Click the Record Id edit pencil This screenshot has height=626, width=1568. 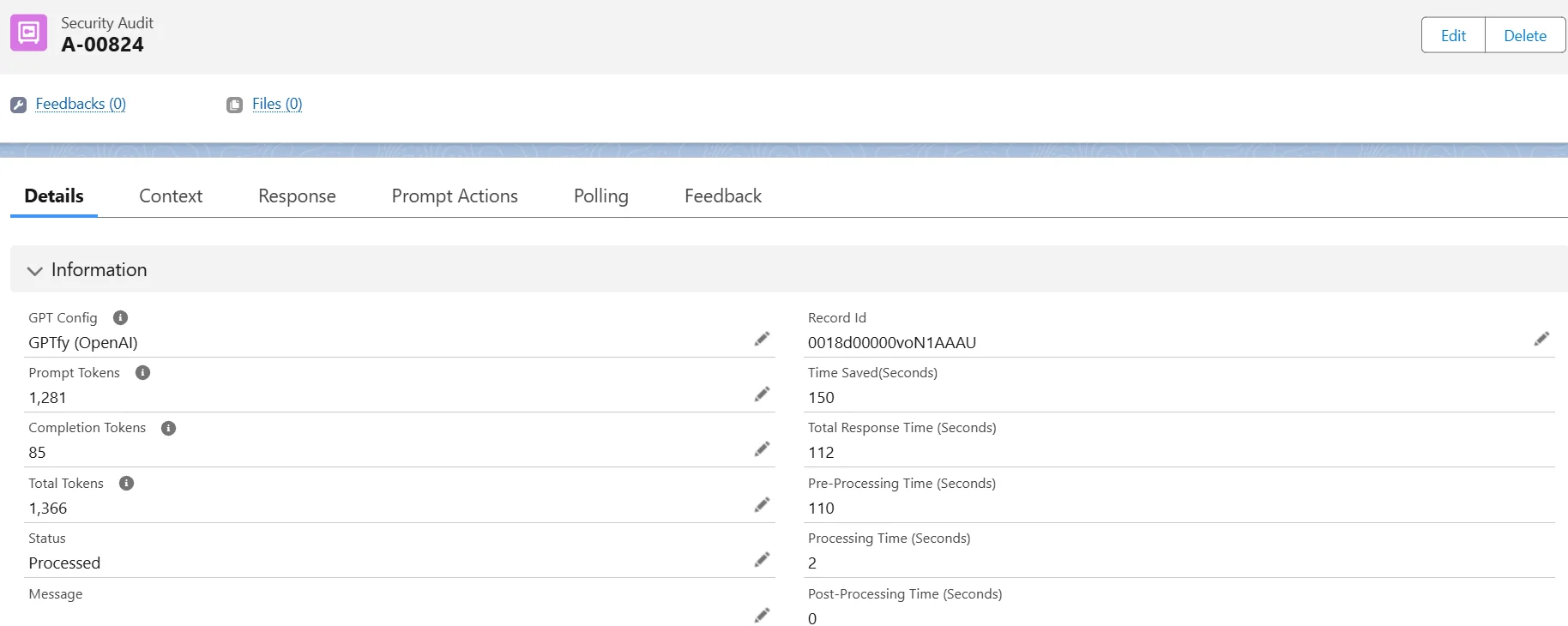1541,339
